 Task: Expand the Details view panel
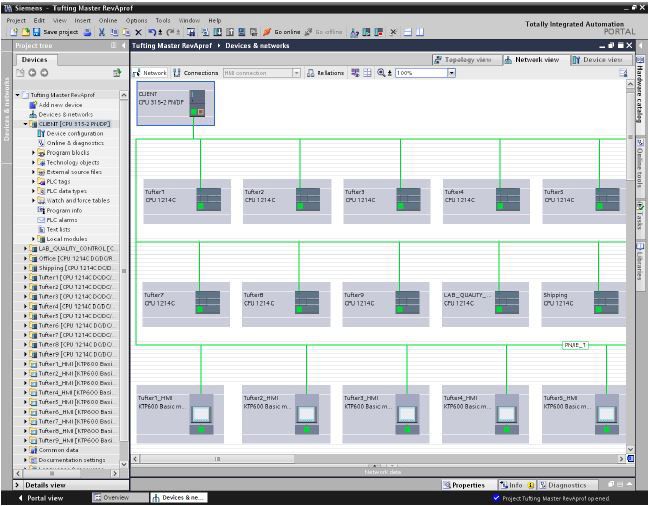(x=17, y=485)
